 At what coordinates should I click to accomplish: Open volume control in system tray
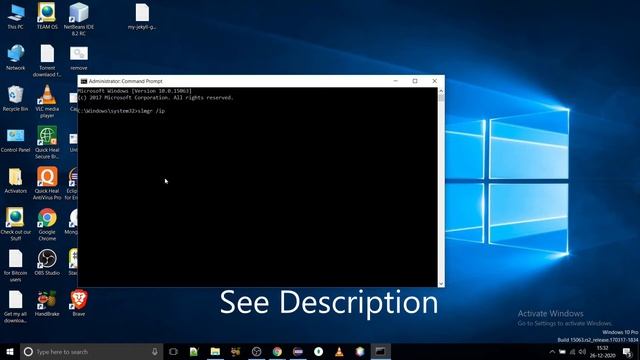coord(582,352)
